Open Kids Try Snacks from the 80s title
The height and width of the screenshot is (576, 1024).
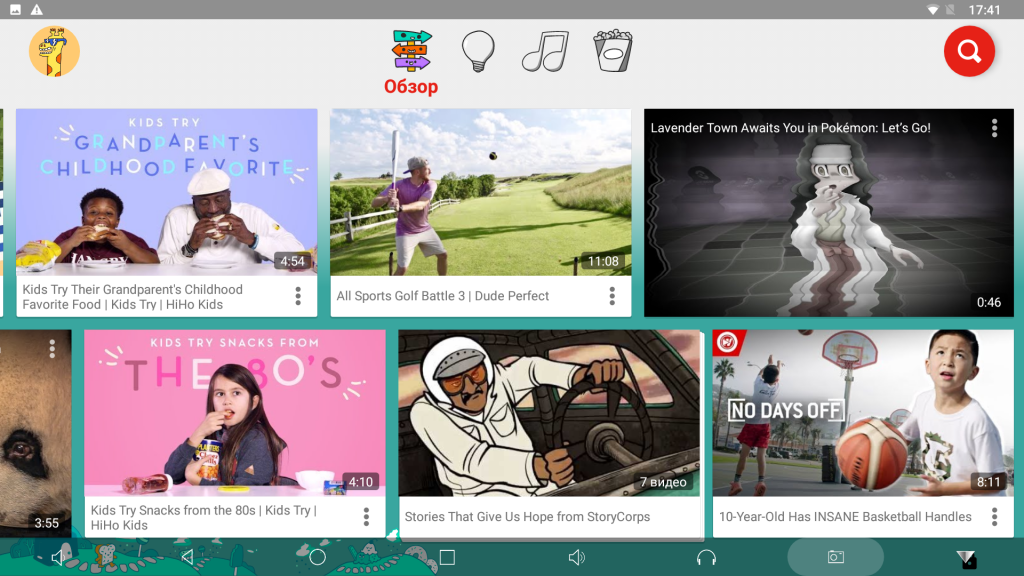[205, 517]
